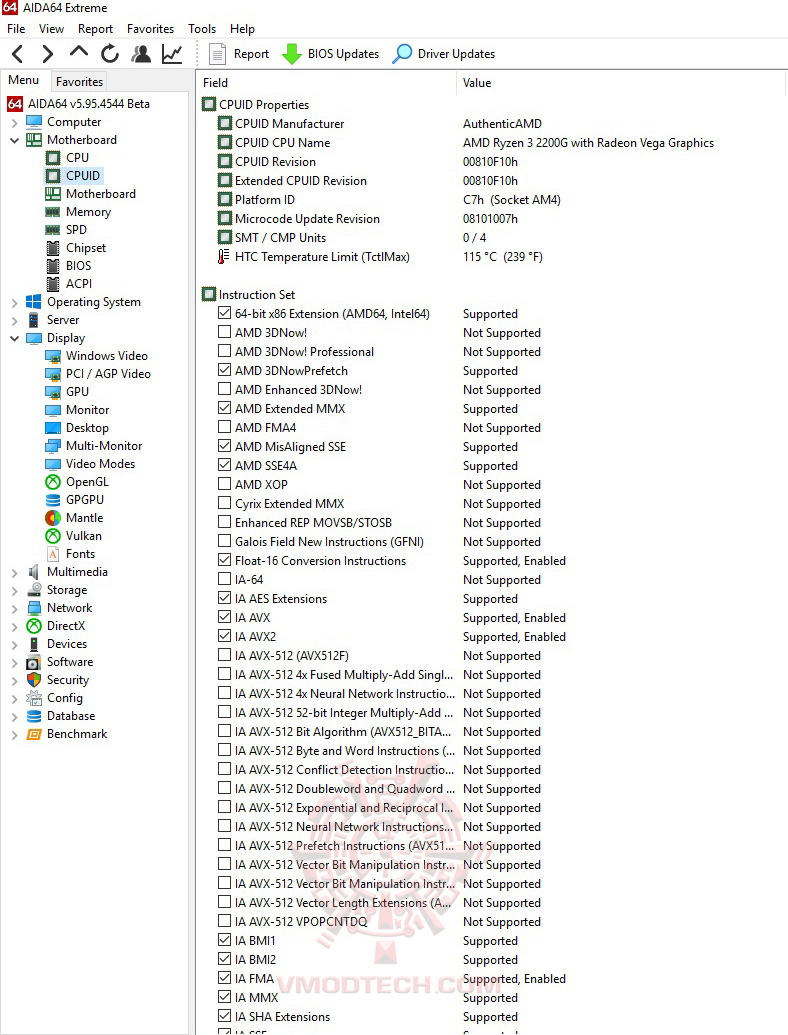788x1035 pixels.
Task: Select the Mantle tree icon
Action: pos(53,518)
